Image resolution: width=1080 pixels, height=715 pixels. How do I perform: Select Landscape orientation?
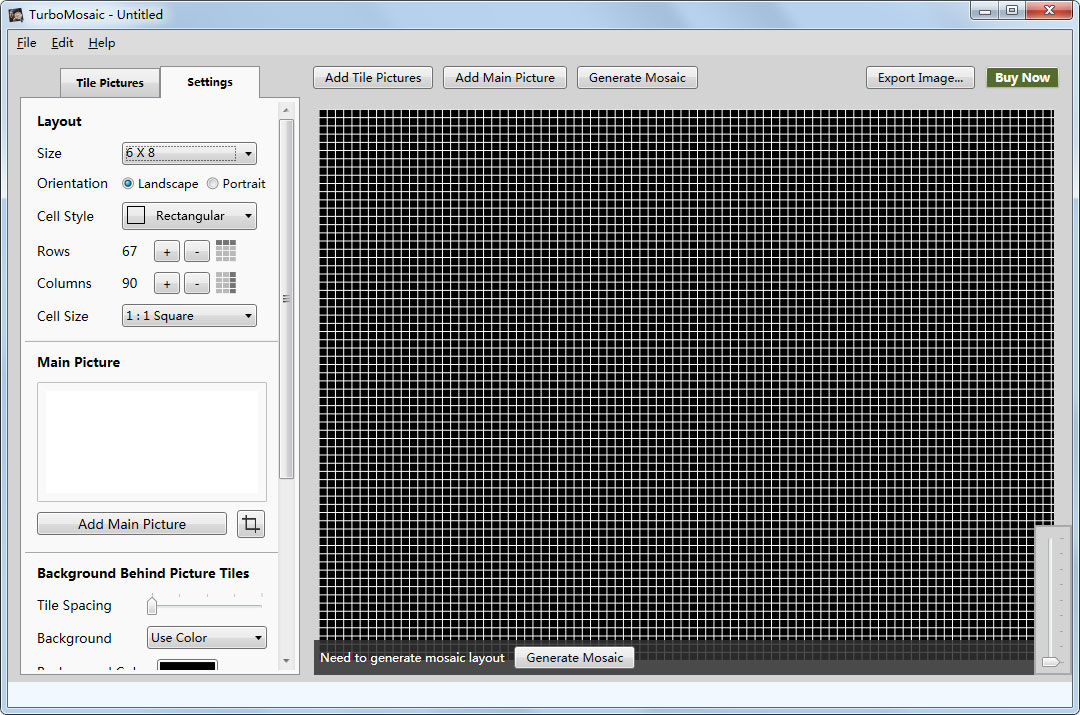coord(129,184)
